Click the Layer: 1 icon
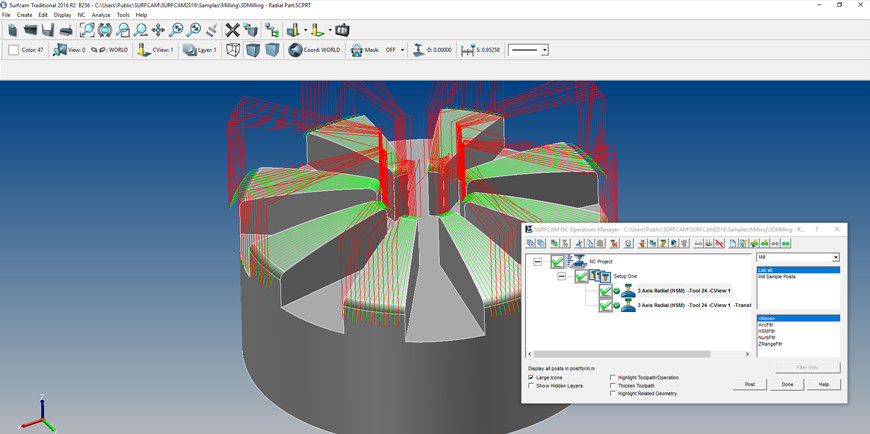This screenshot has height=434, width=870. [190, 50]
